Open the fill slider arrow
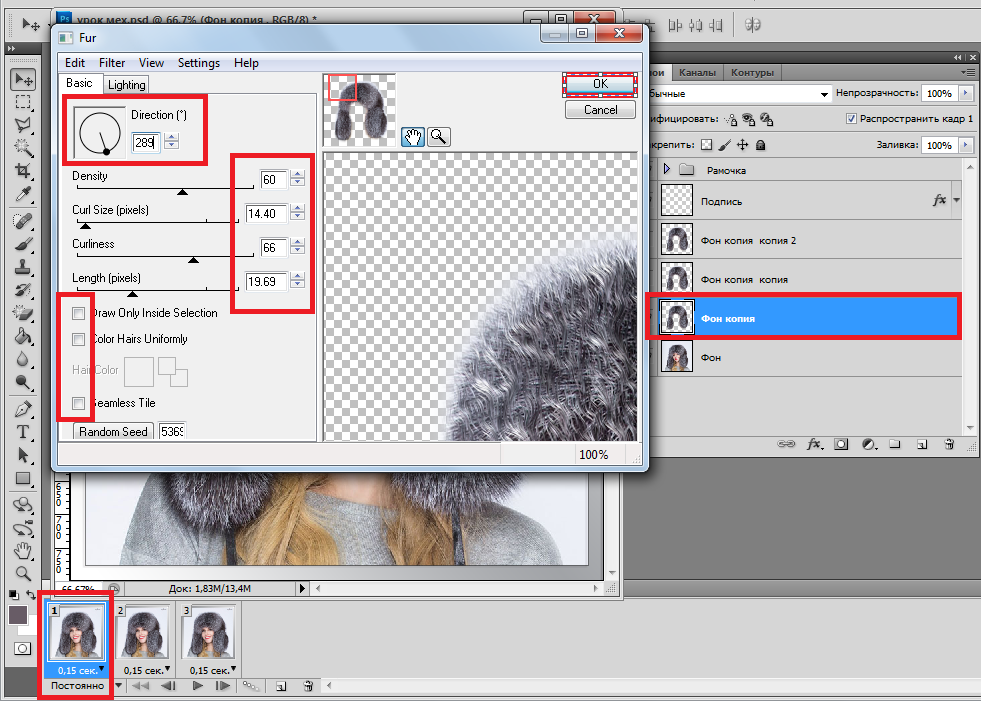This screenshot has height=701, width=981. 965,145
